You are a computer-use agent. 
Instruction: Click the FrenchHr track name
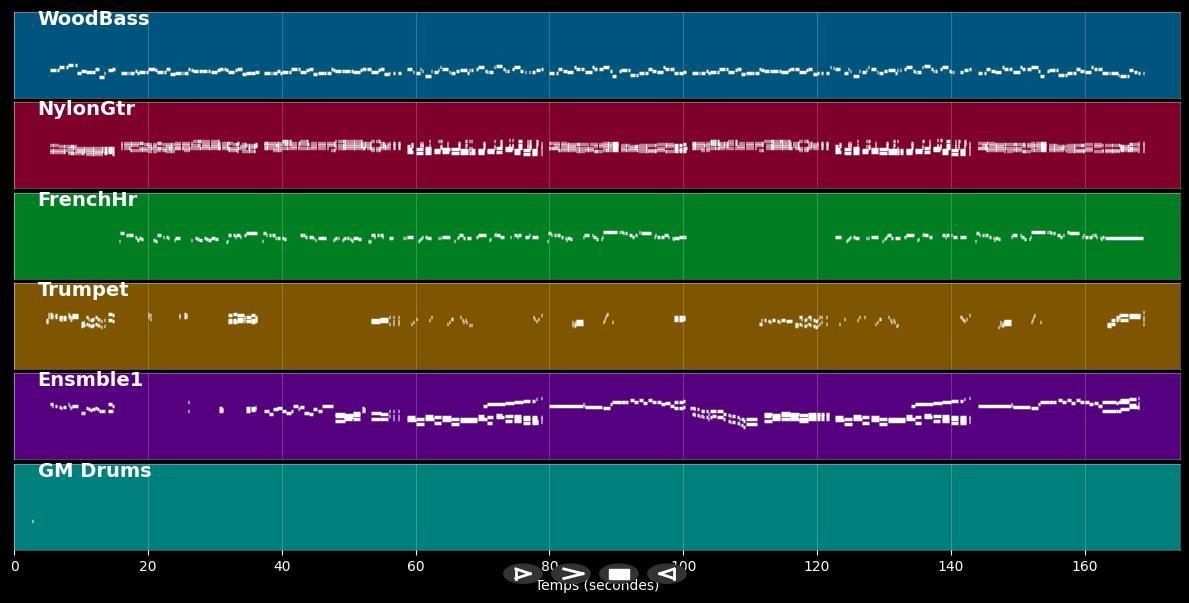[x=87, y=200]
